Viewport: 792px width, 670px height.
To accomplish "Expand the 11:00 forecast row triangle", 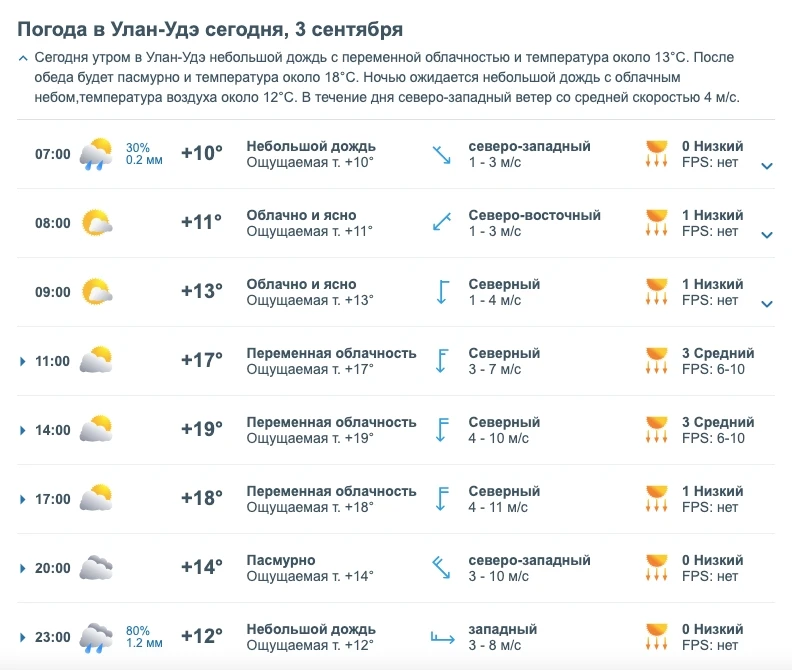I will tap(22, 361).
